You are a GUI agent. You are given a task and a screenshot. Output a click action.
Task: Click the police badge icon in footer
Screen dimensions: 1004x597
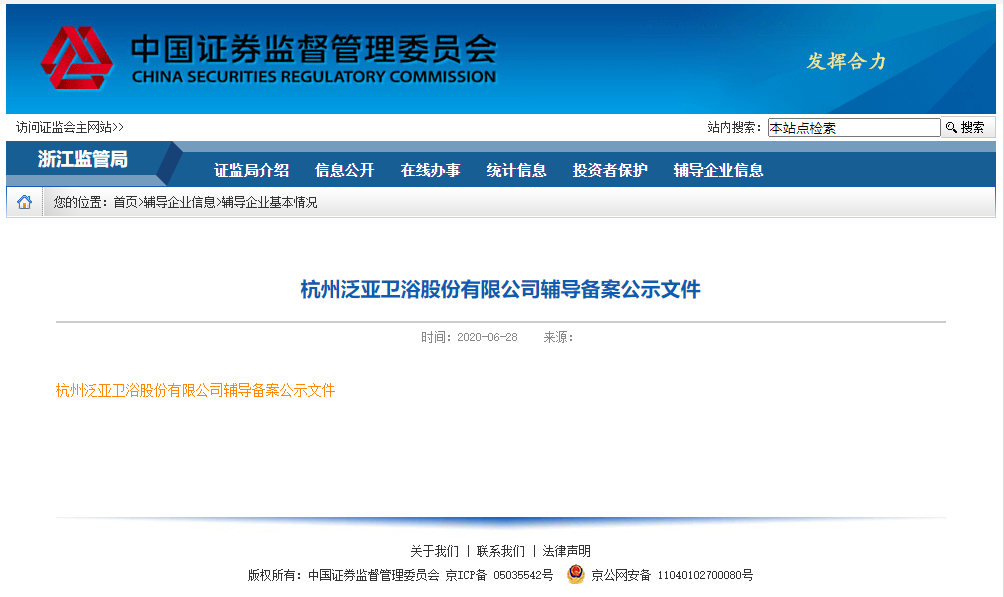[x=576, y=574]
